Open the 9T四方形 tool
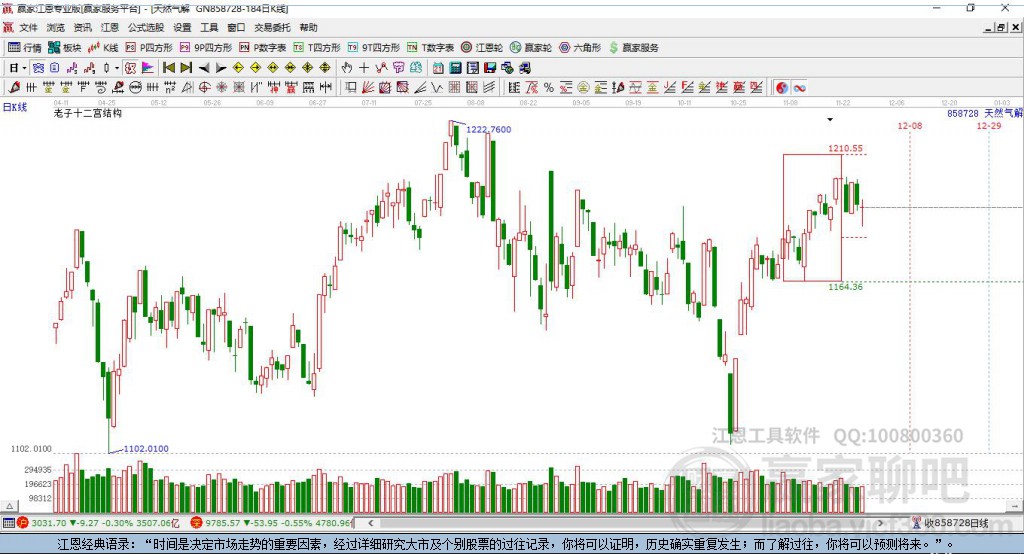1024x554 pixels. coord(374,48)
